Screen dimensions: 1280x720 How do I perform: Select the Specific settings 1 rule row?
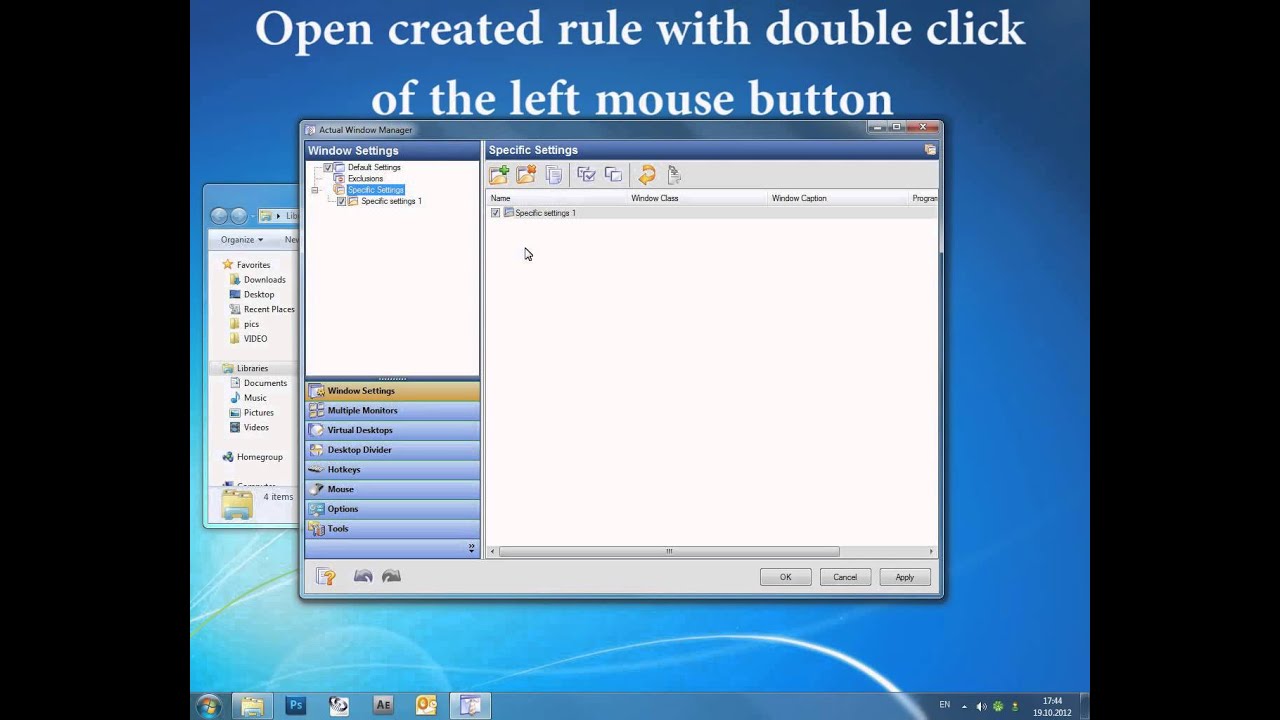(712, 213)
